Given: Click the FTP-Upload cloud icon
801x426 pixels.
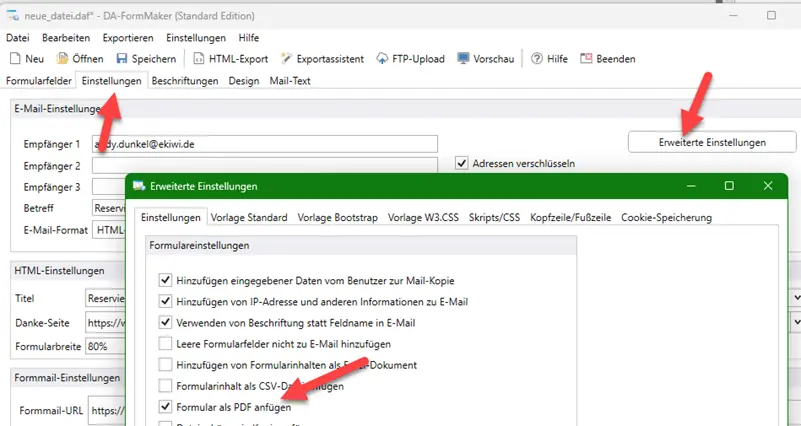Looking at the screenshot, I should pyautogui.click(x=383, y=59).
